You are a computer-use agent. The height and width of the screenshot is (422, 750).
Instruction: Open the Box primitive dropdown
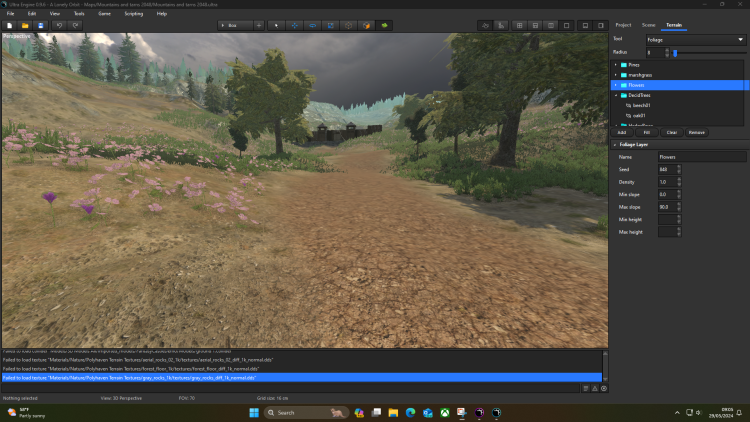click(235, 25)
